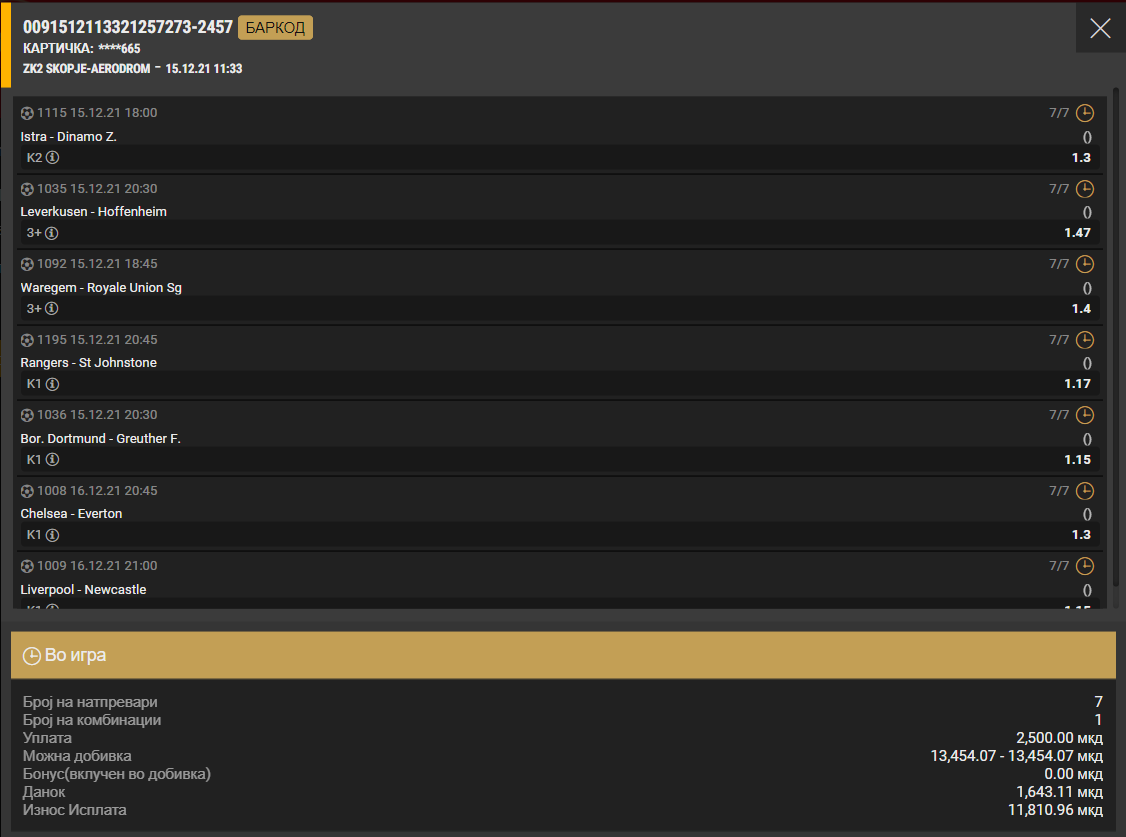Click info icon for Waregem 3+ bet

52,309
